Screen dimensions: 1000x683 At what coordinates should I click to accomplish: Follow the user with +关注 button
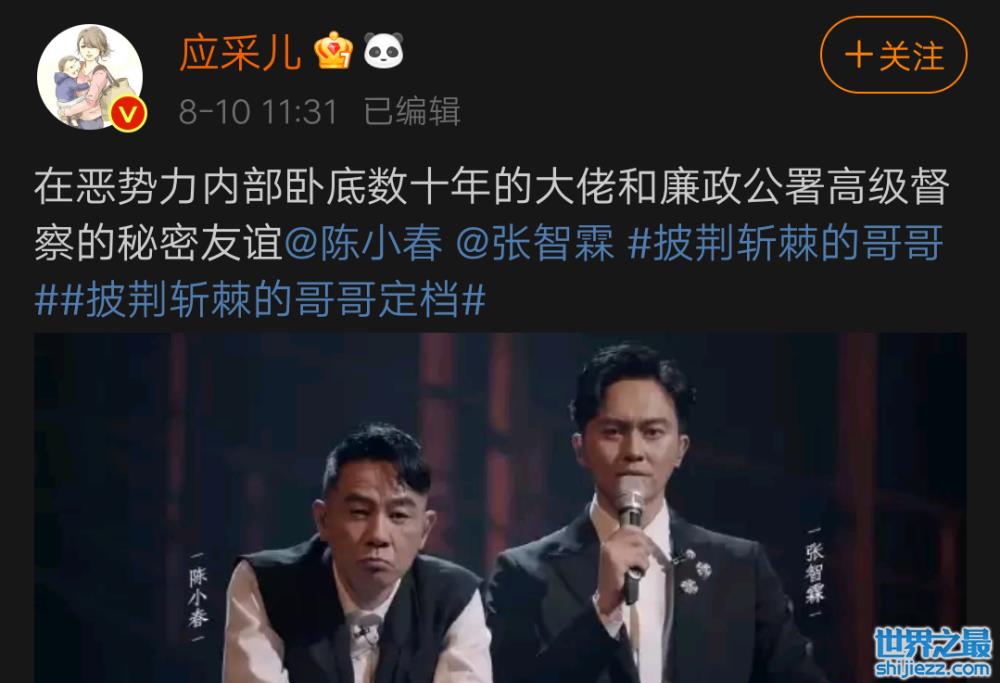[893, 55]
